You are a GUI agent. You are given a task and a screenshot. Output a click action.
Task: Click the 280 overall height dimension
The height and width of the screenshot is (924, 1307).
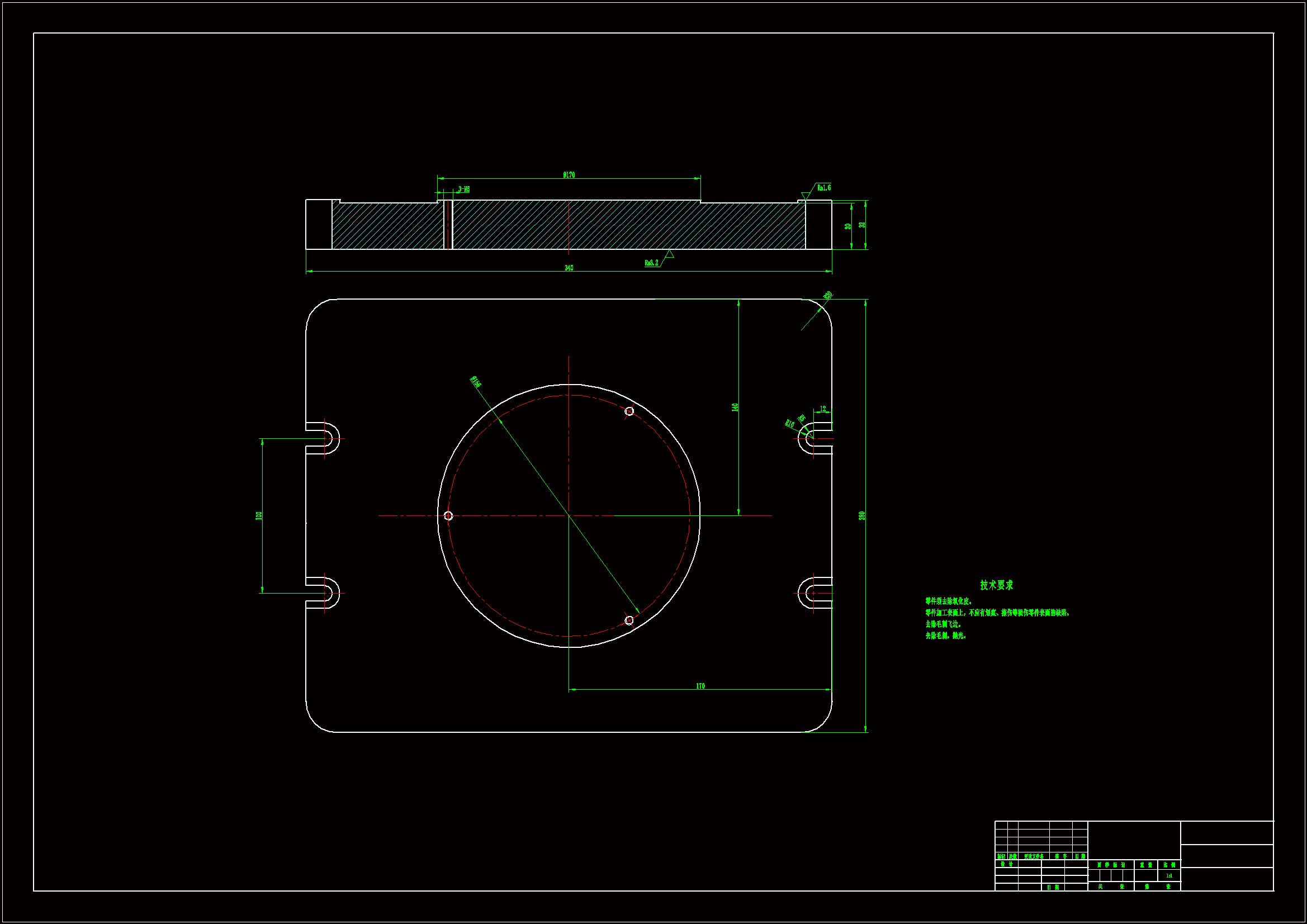(x=862, y=515)
